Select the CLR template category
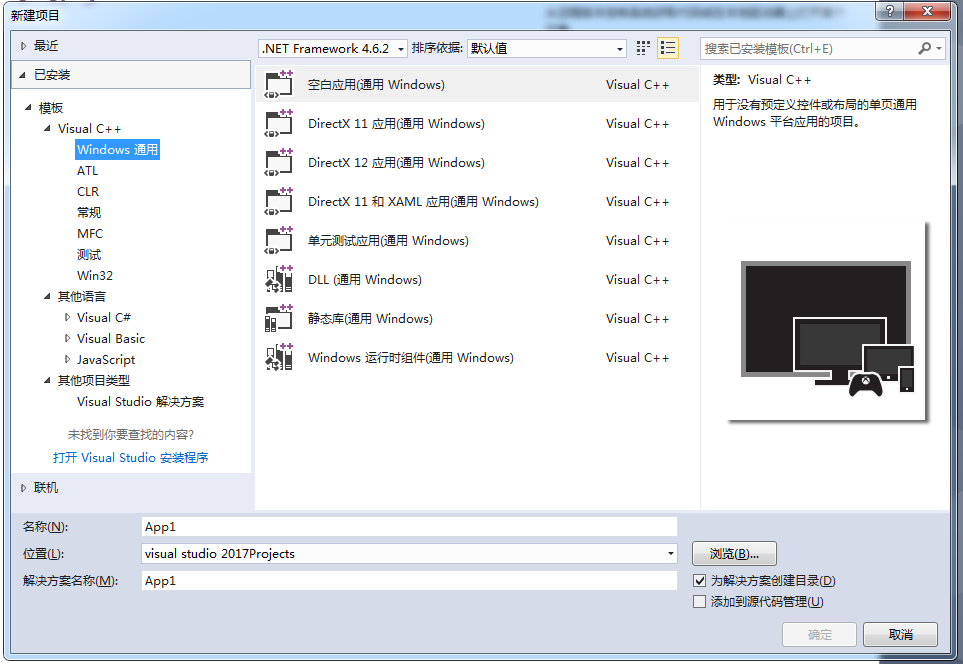 pyautogui.click(x=88, y=192)
